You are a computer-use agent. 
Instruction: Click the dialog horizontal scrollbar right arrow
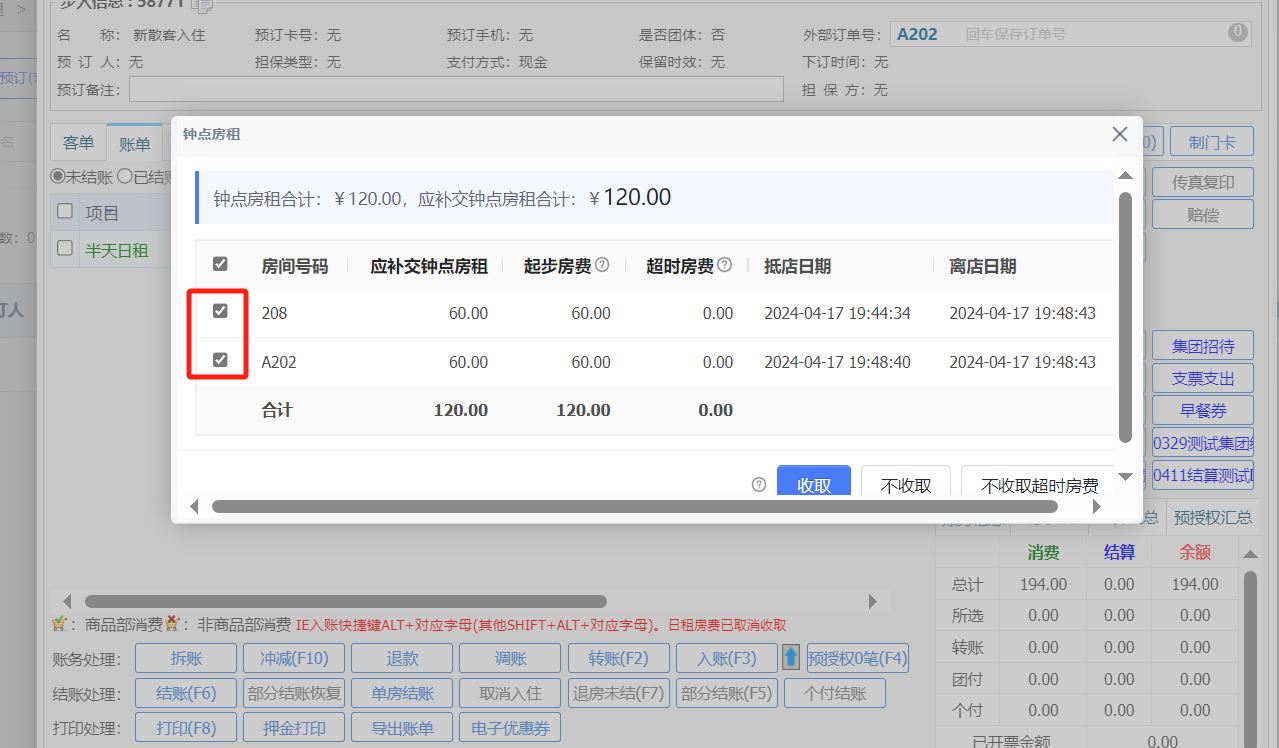[1096, 507]
